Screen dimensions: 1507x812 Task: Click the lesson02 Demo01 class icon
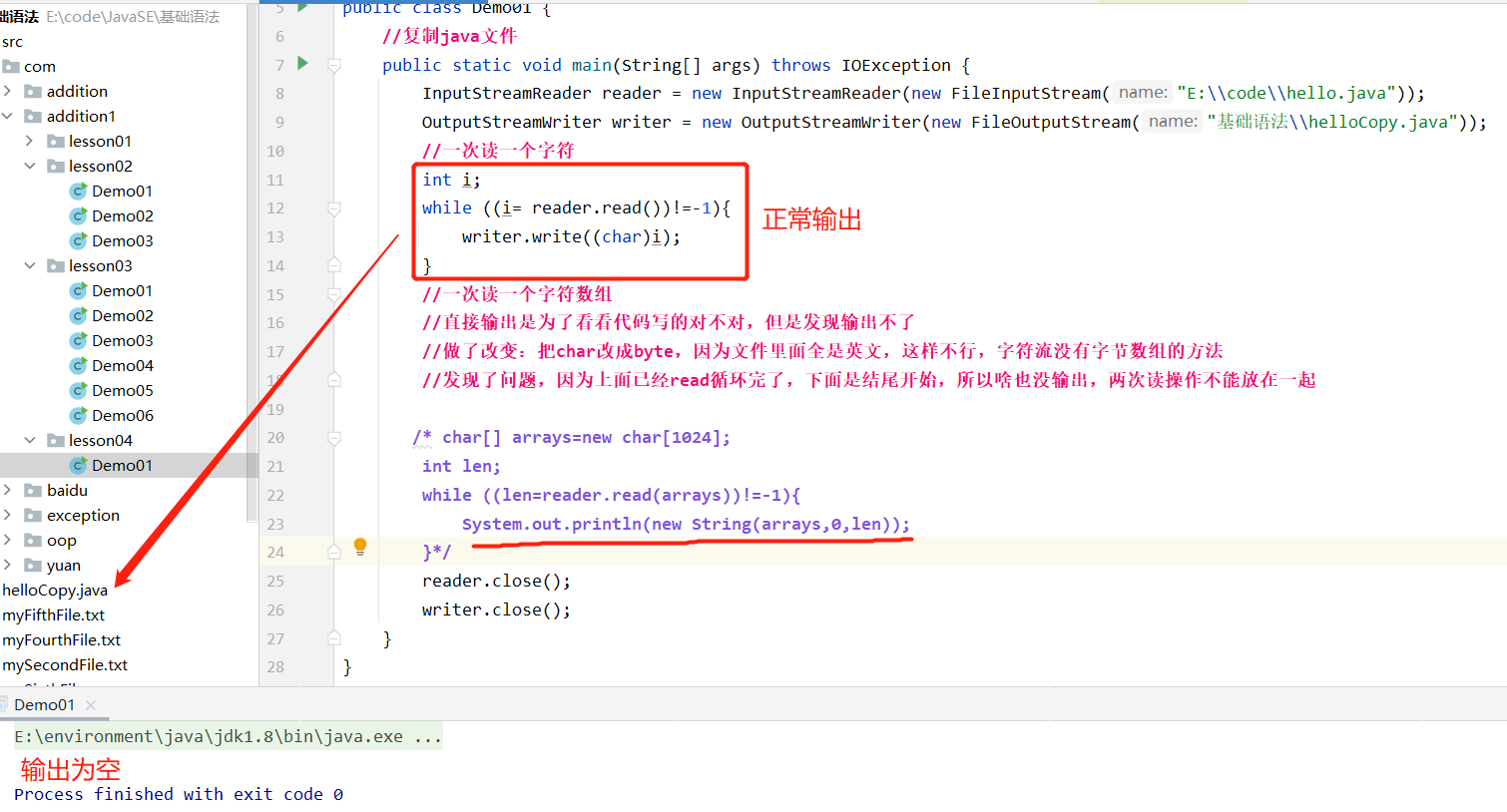pos(78,191)
